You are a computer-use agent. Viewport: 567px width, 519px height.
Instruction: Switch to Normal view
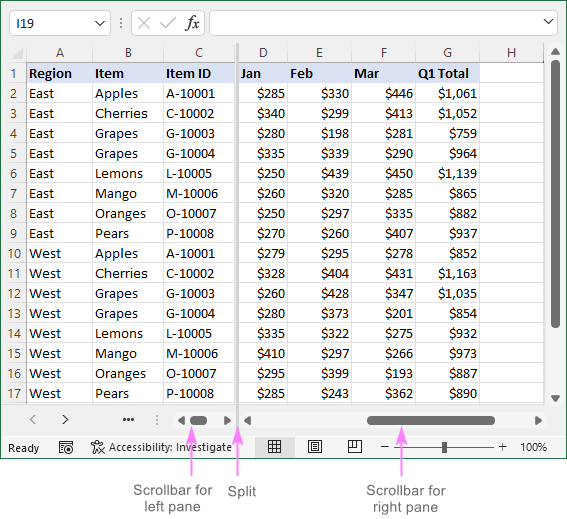(274, 447)
